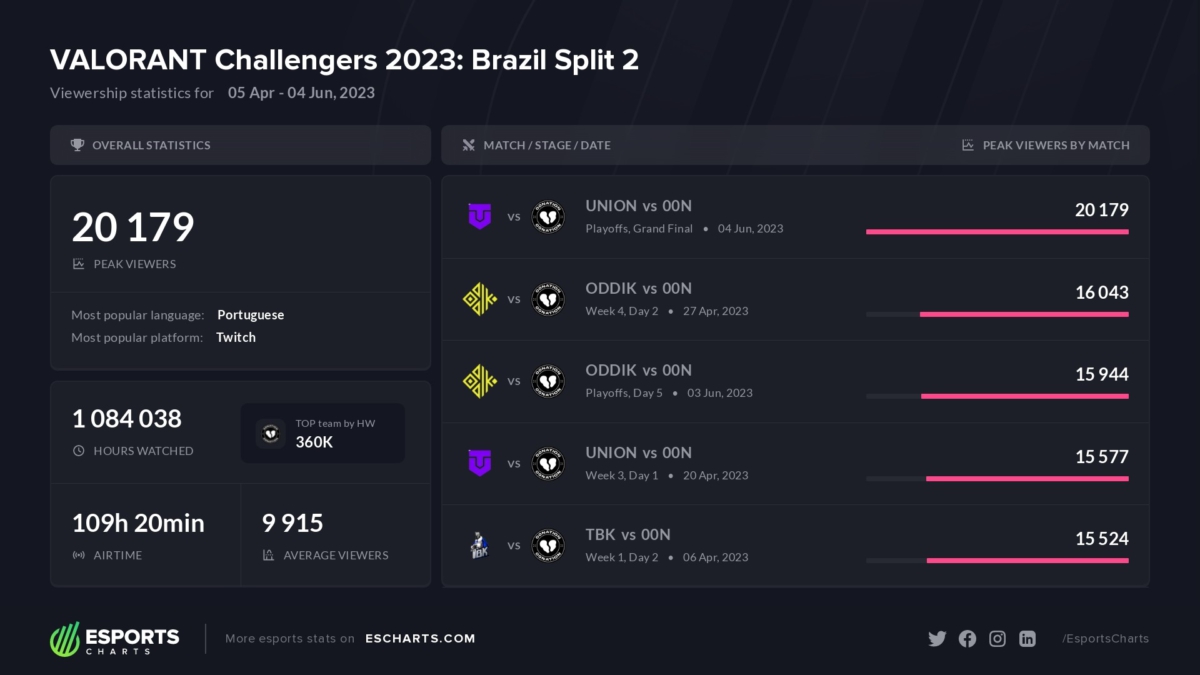Click the ODDIK logo in Week 4 match

pos(480,299)
